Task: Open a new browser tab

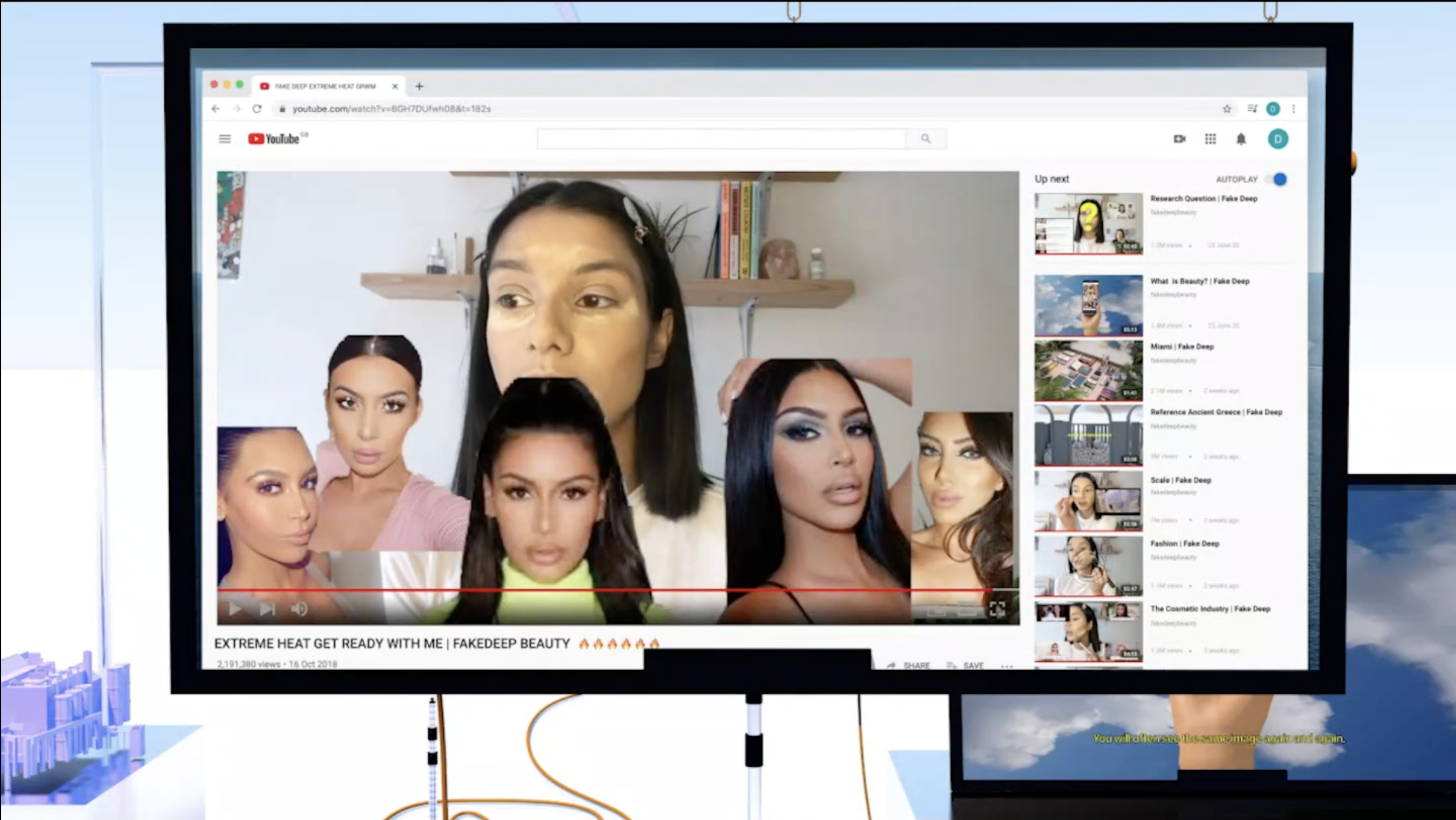Action: tap(419, 86)
